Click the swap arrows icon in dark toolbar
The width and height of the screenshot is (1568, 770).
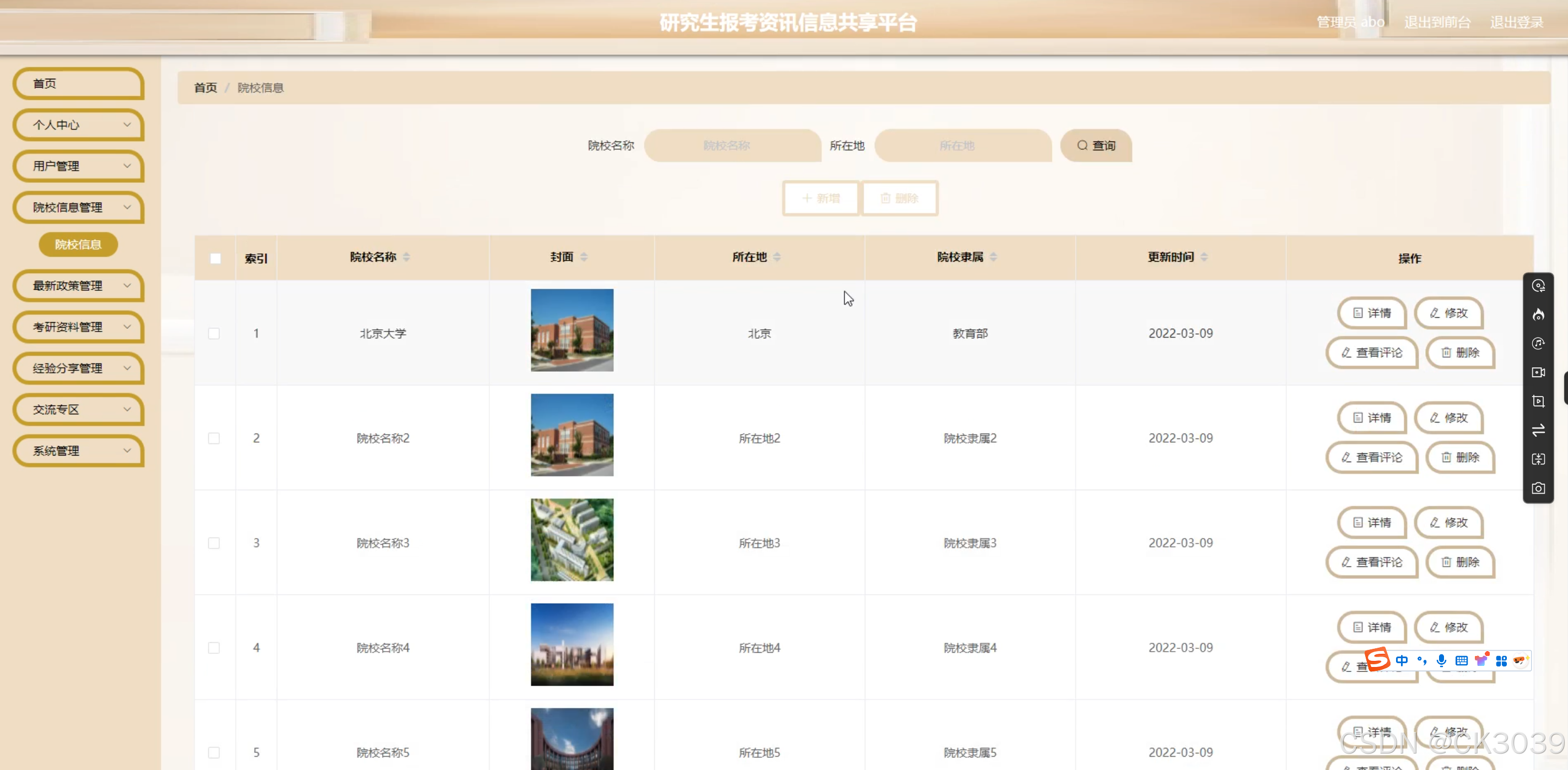coord(1538,431)
